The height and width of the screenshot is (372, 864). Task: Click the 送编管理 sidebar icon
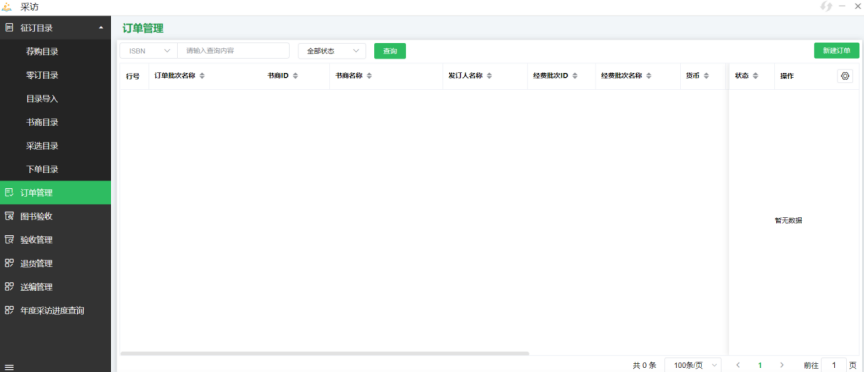9,287
